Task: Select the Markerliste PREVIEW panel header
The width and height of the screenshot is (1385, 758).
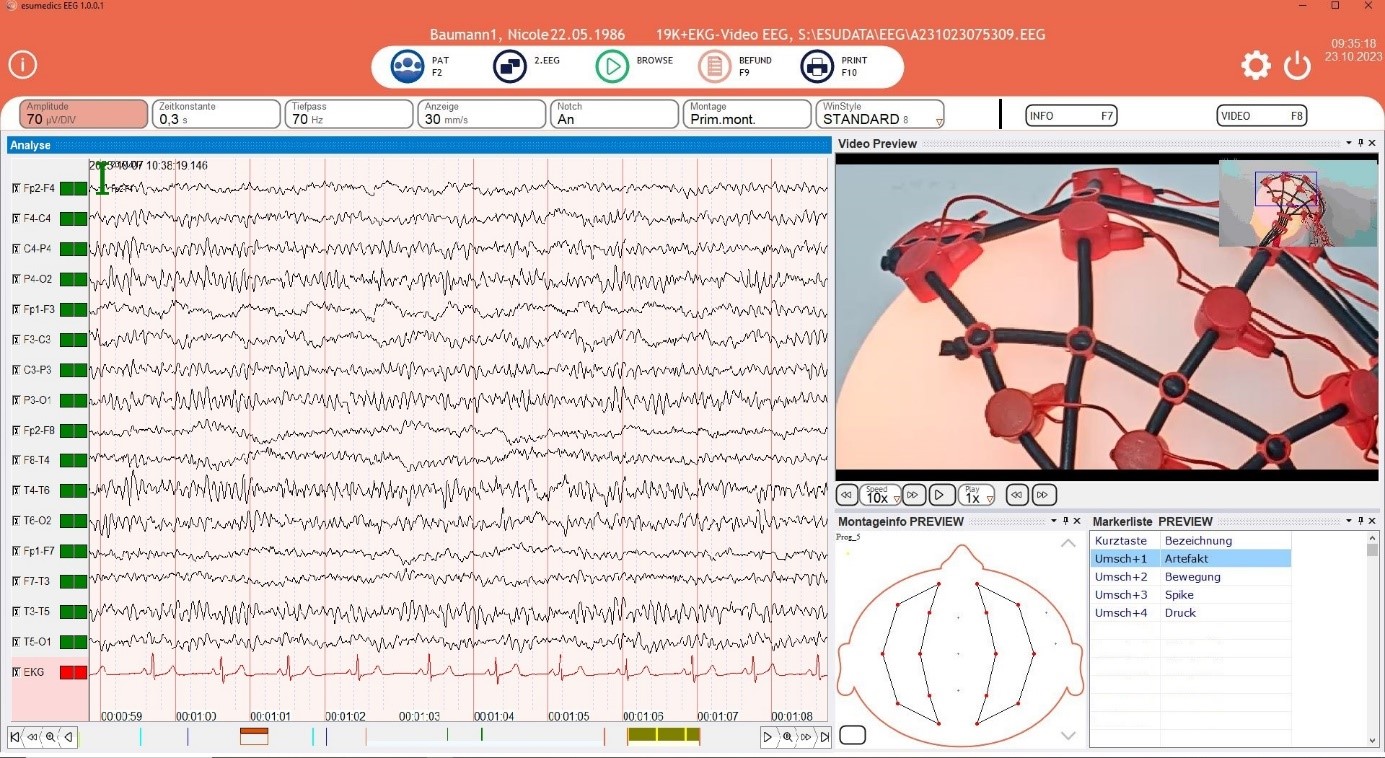Action: pyautogui.click(x=1150, y=521)
